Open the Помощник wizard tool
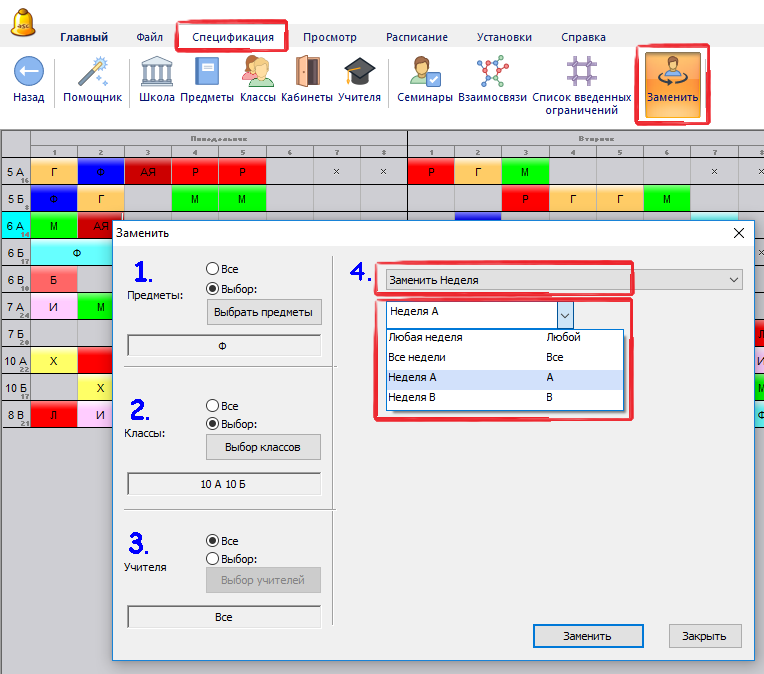Viewport: 764px width, 674px height. tap(92, 72)
